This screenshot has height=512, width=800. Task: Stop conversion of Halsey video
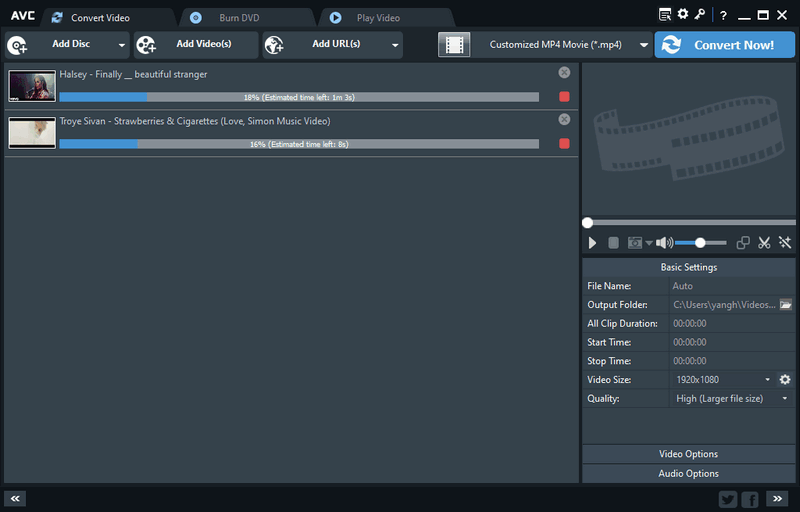click(564, 97)
